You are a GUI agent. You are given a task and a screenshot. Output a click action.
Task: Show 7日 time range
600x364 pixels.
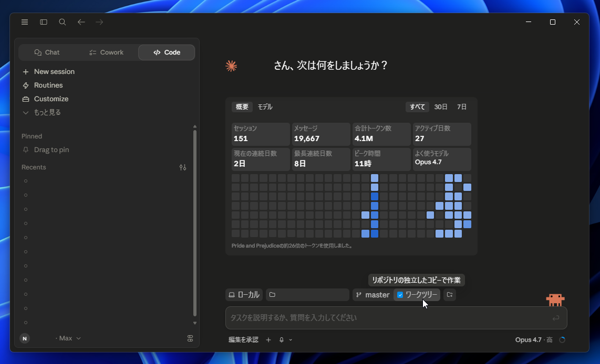[x=462, y=107]
